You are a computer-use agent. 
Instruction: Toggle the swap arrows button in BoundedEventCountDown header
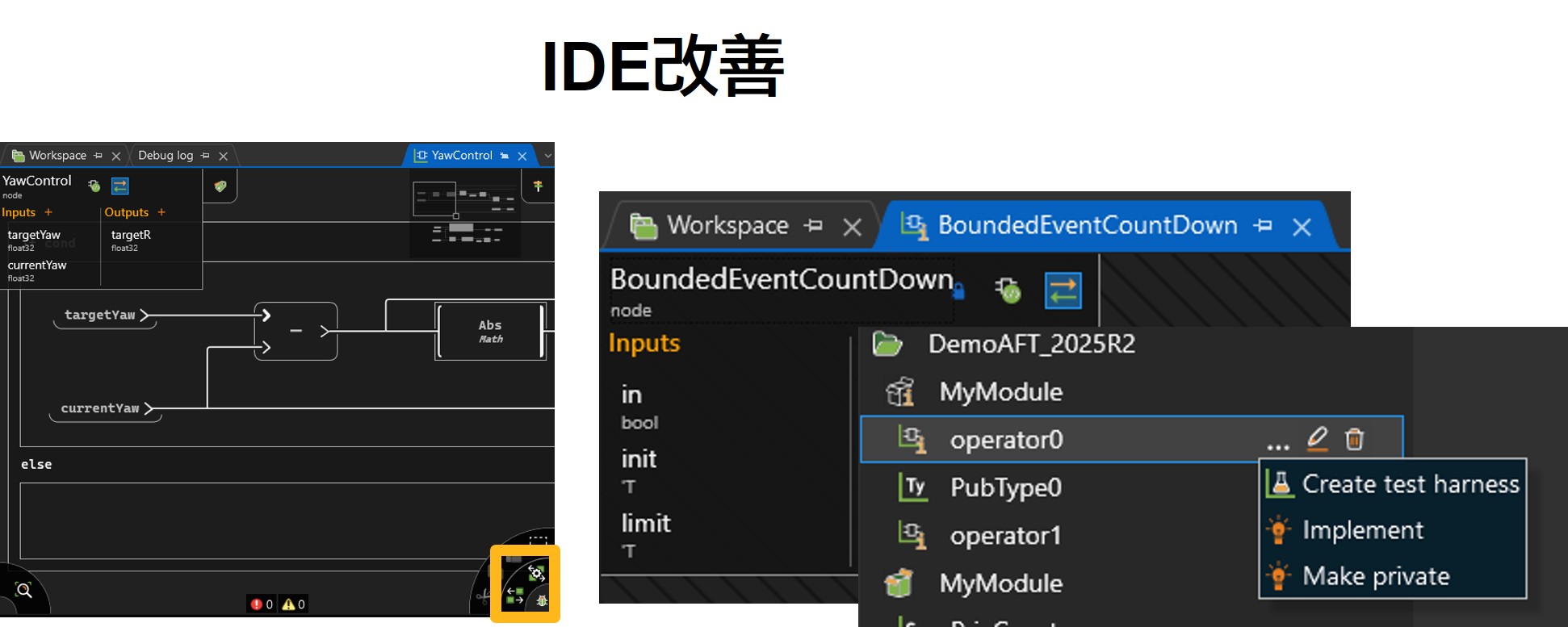coord(1063,291)
